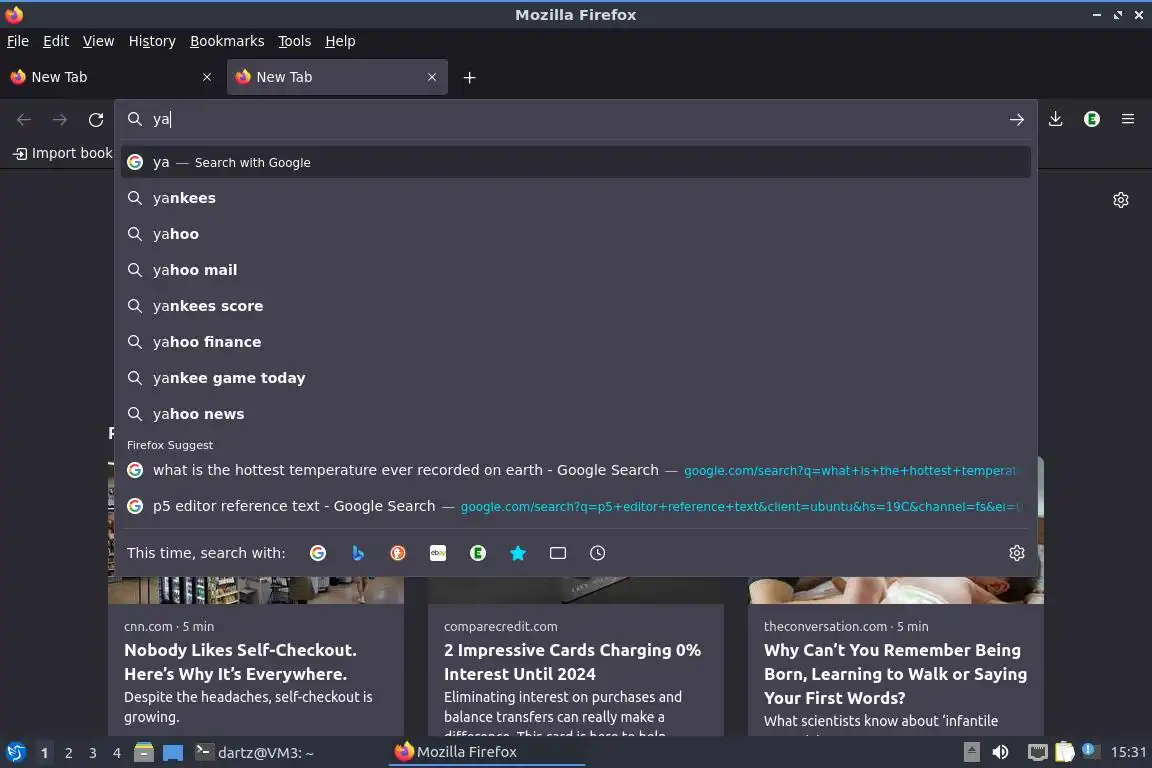Click the Mozilla Firefox taskbar entry
Image resolution: width=1152 pixels, height=768 pixels.
[x=486, y=753]
